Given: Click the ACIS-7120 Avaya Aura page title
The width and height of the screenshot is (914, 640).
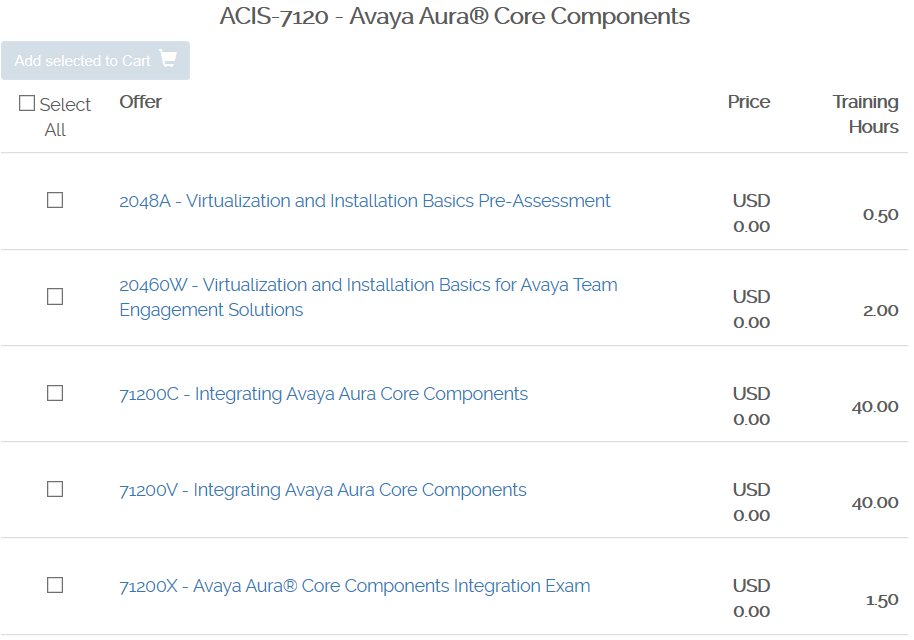Looking at the screenshot, I should [455, 17].
